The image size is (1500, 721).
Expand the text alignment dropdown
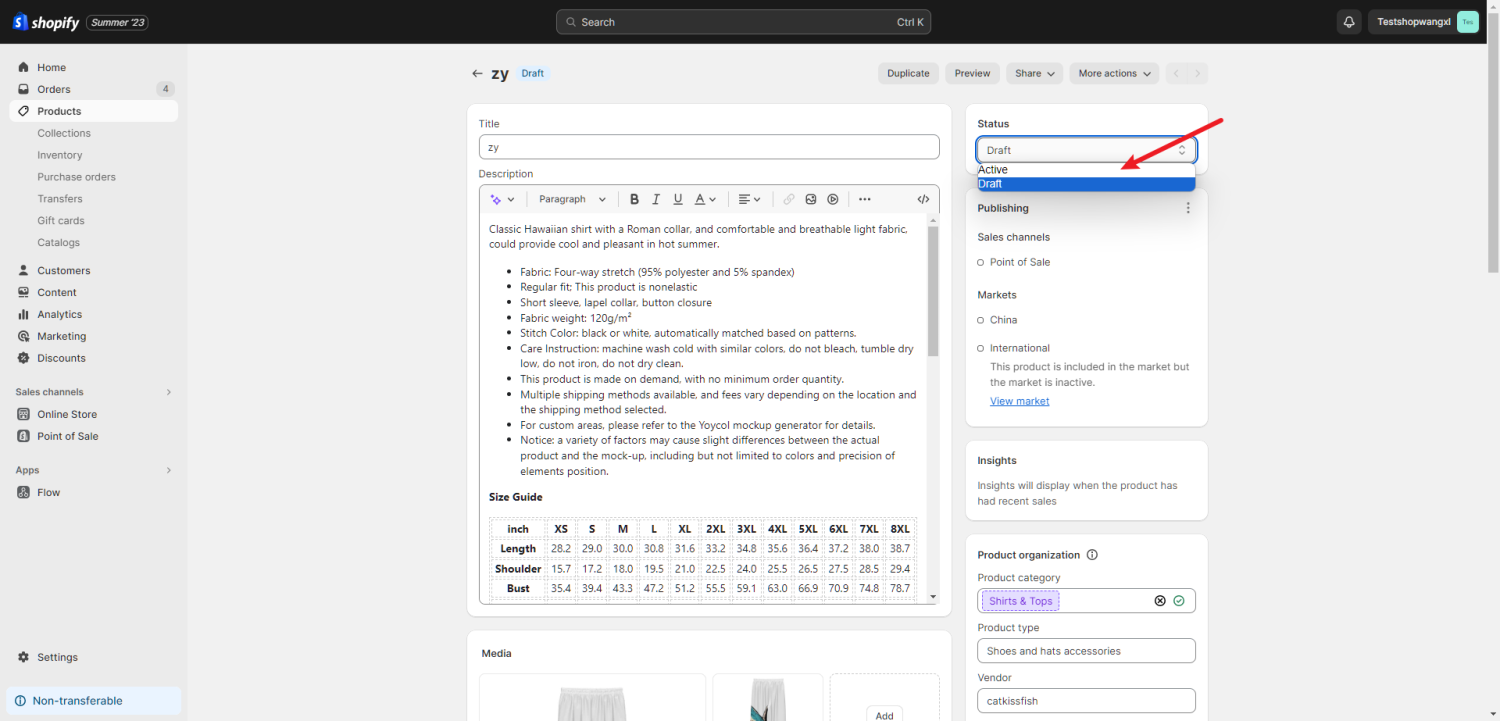point(749,199)
